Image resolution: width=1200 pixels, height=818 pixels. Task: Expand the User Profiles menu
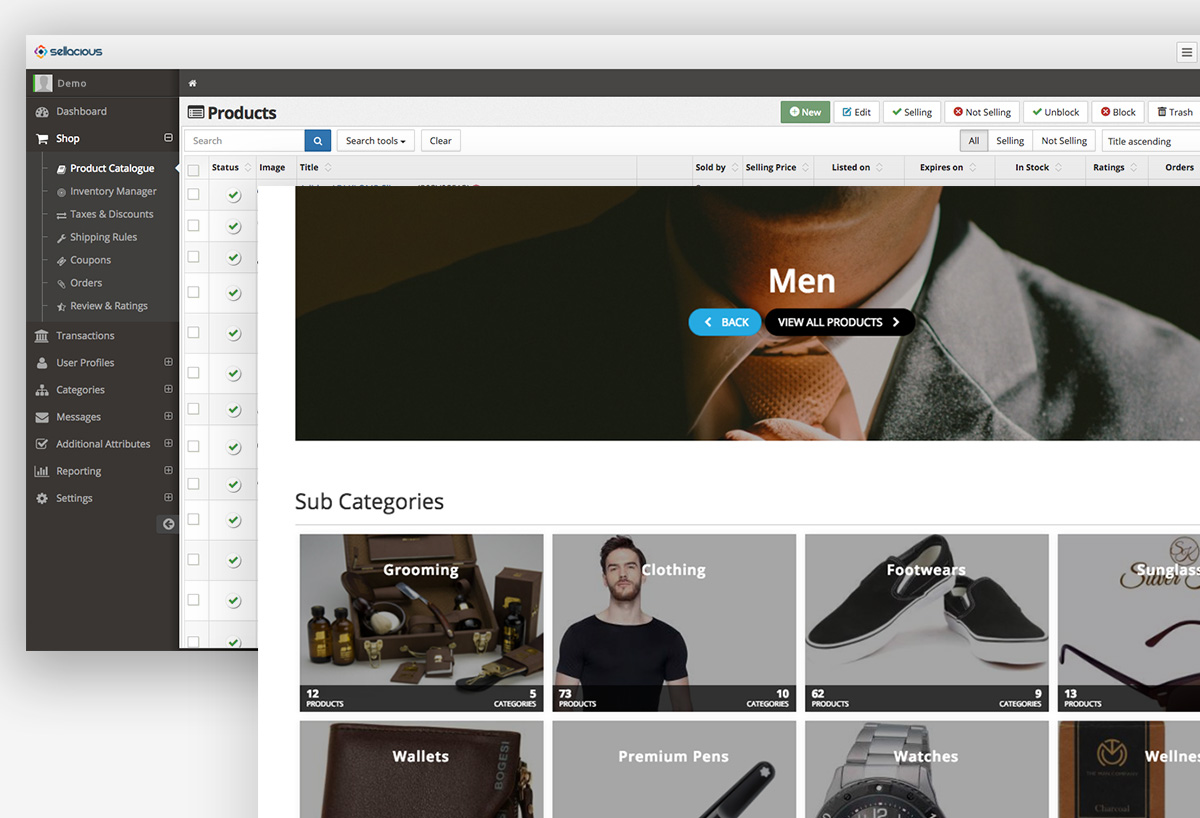(x=168, y=362)
